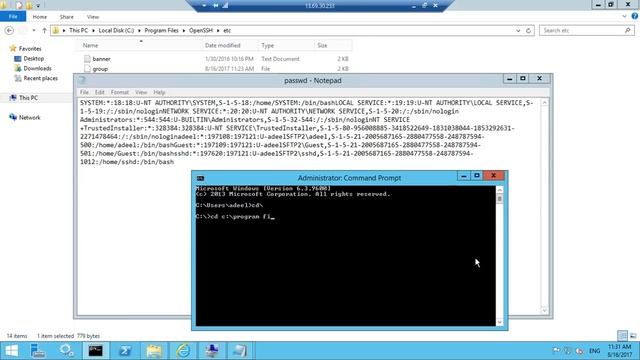Click Notepad window system icon
Screen dimensions: 640x360
click(x=82, y=80)
